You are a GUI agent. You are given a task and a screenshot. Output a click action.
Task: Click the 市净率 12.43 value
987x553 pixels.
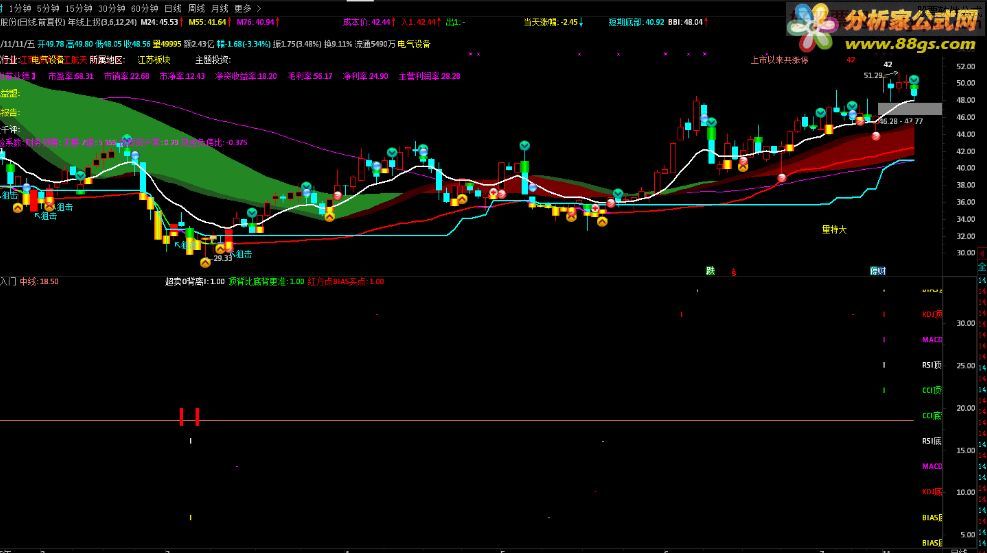182,76
